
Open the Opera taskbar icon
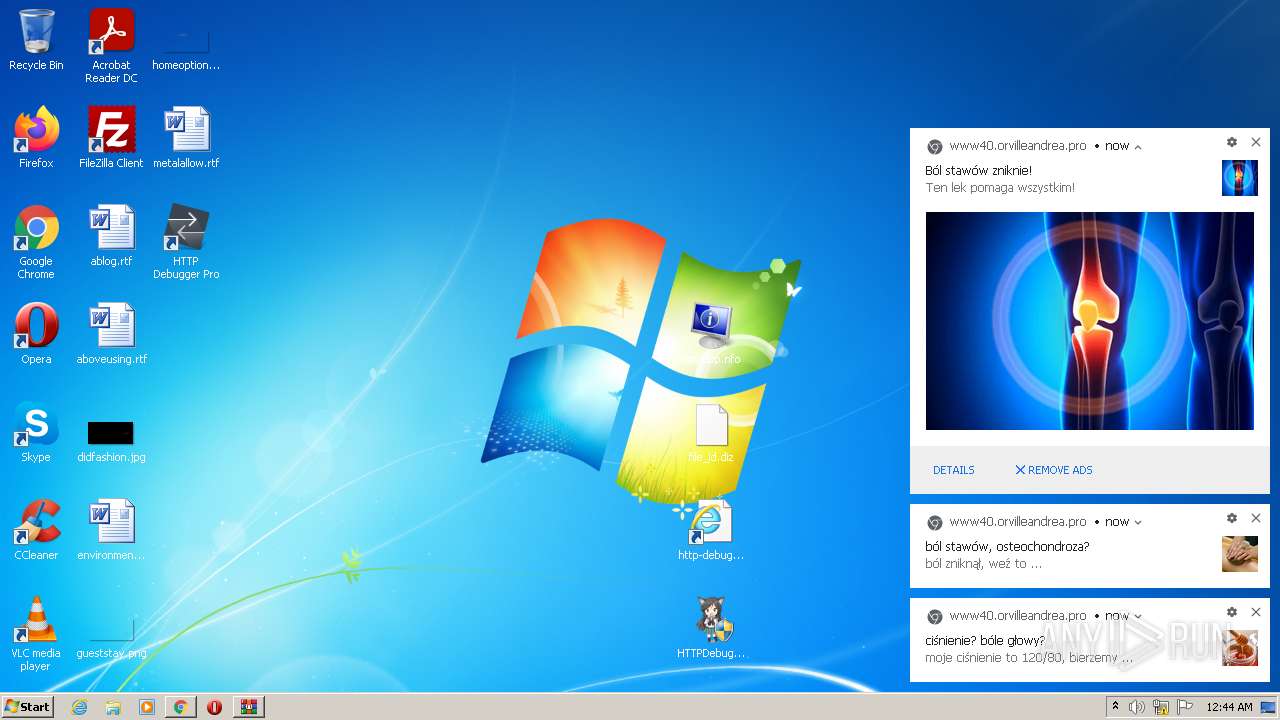(x=214, y=707)
